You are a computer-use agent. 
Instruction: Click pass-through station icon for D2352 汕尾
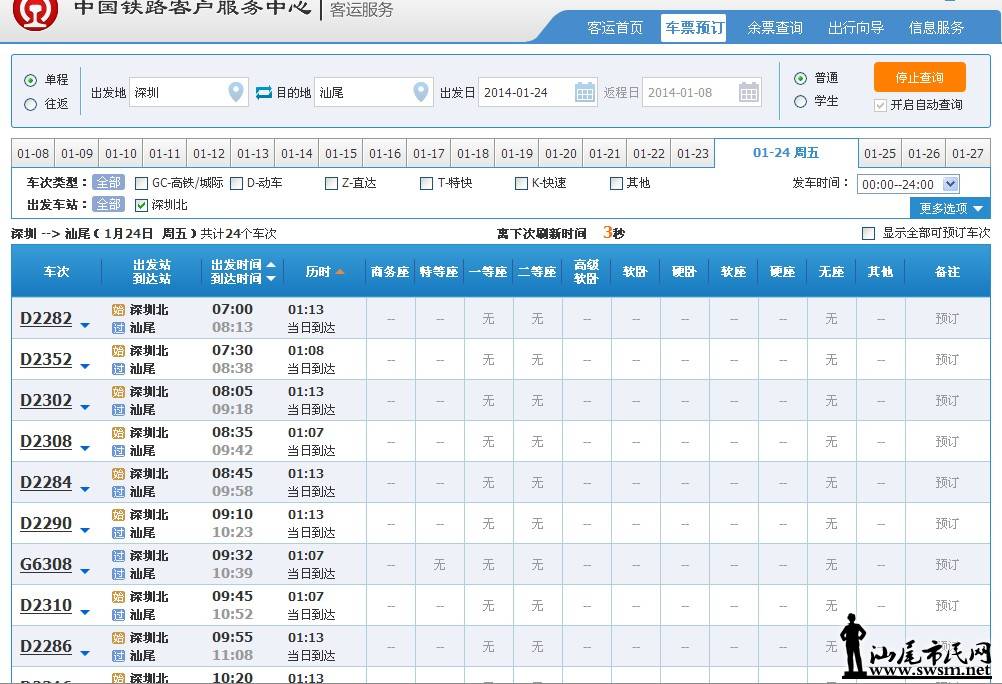tap(118, 369)
